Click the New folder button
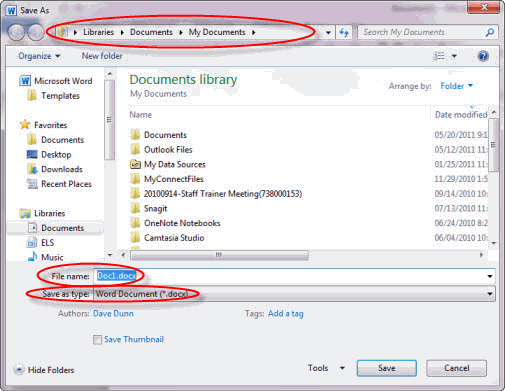 point(102,56)
